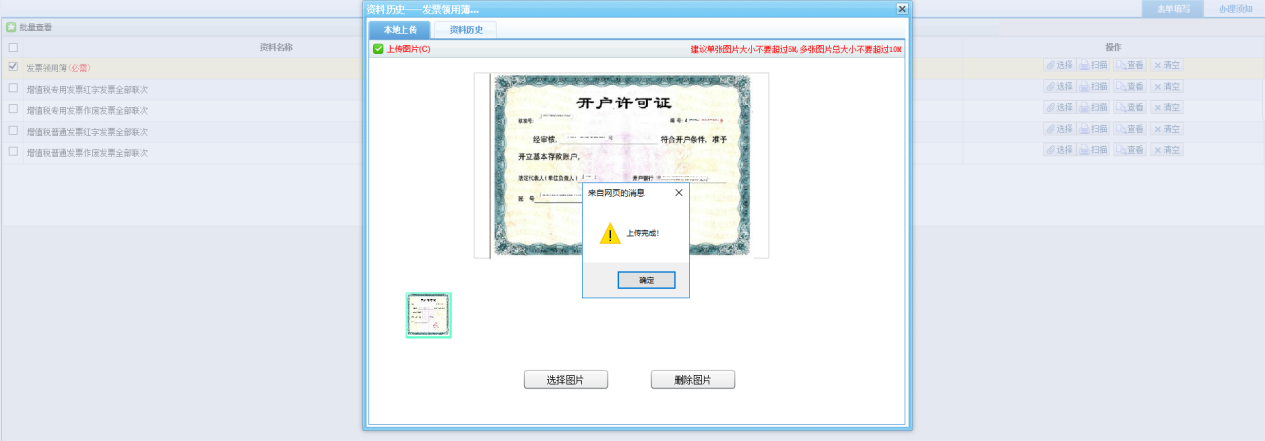Click 选择 for 增值税普通发票作废发票全部联次 row
1265x441 pixels.
click(1059, 150)
